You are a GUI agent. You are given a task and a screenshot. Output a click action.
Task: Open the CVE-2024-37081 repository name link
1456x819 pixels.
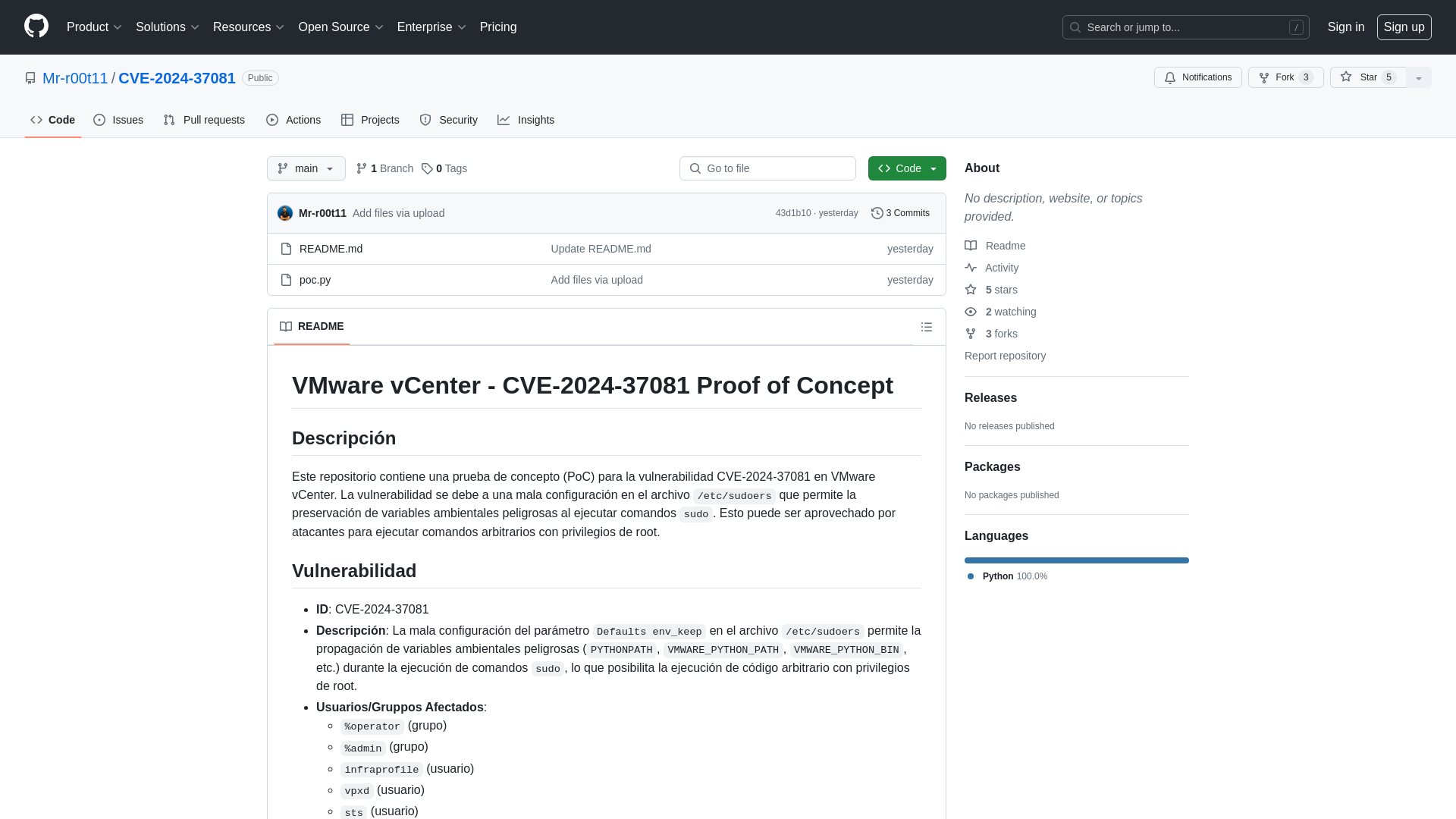tap(177, 78)
